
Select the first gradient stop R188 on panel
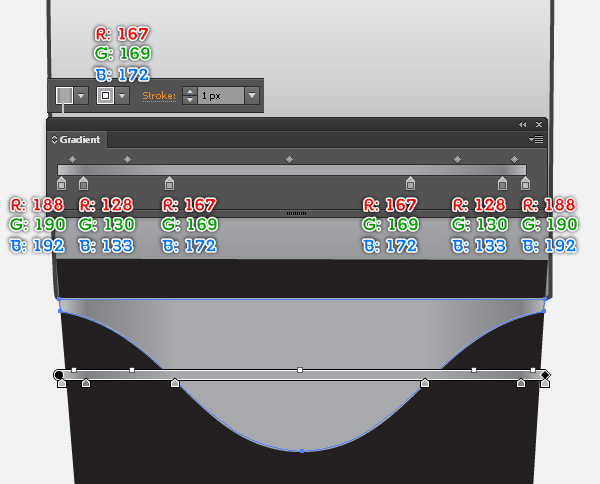coord(61,183)
